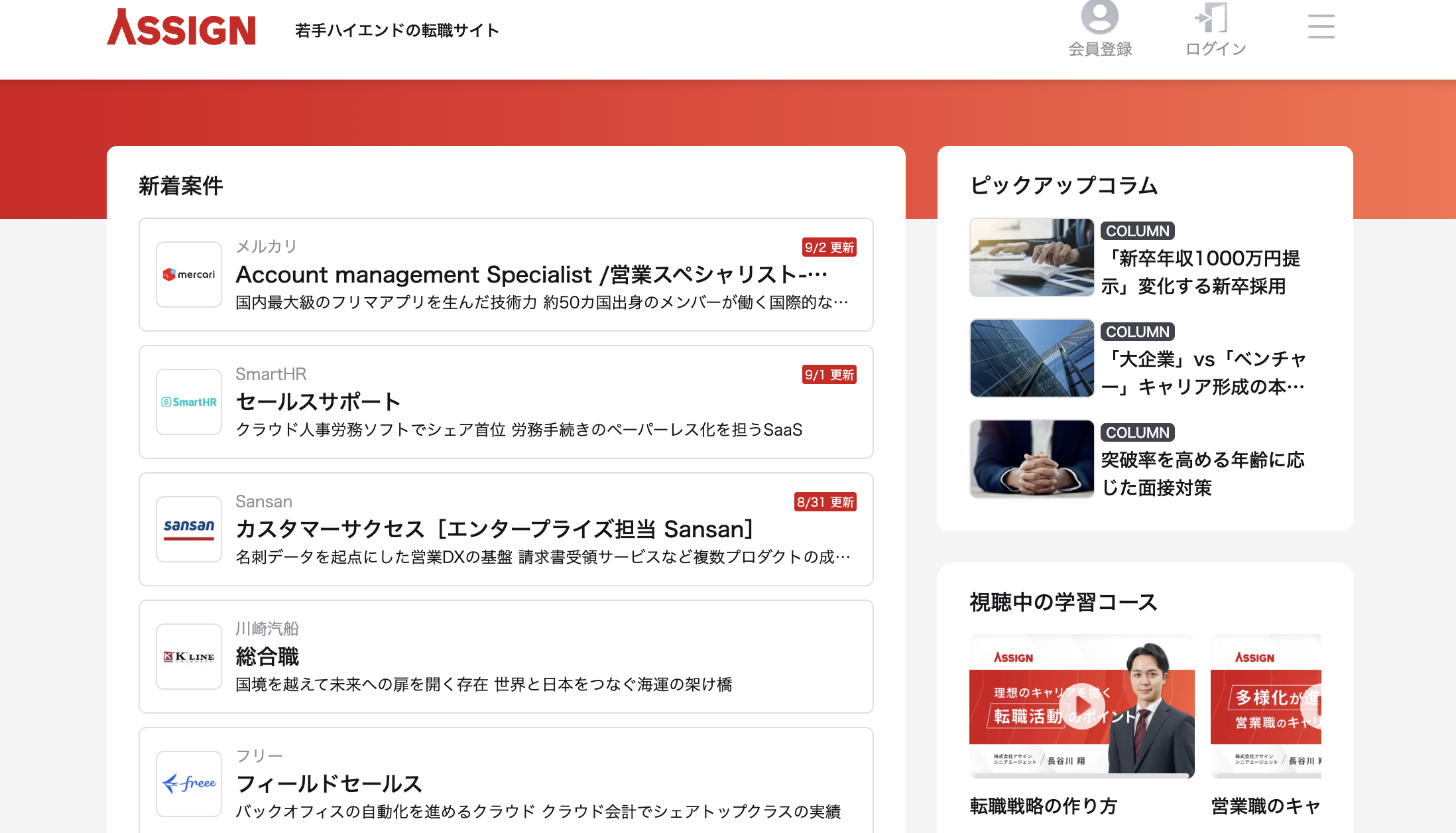The height and width of the screenshot is (833, 1456).
Task: Open the Account management Specialist job title
Action: (x=532, y=275)
